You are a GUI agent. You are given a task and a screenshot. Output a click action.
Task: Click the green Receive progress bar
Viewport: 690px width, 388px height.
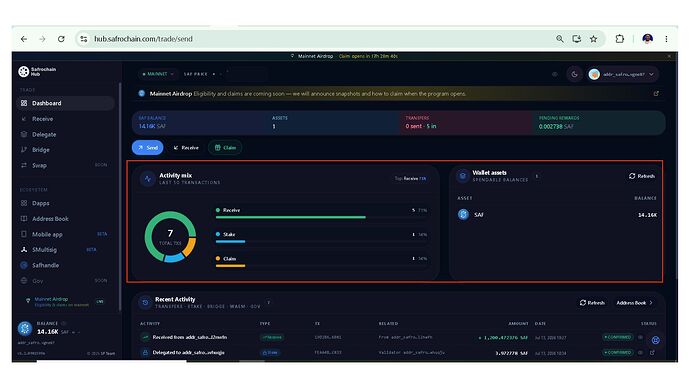(290, 217)
